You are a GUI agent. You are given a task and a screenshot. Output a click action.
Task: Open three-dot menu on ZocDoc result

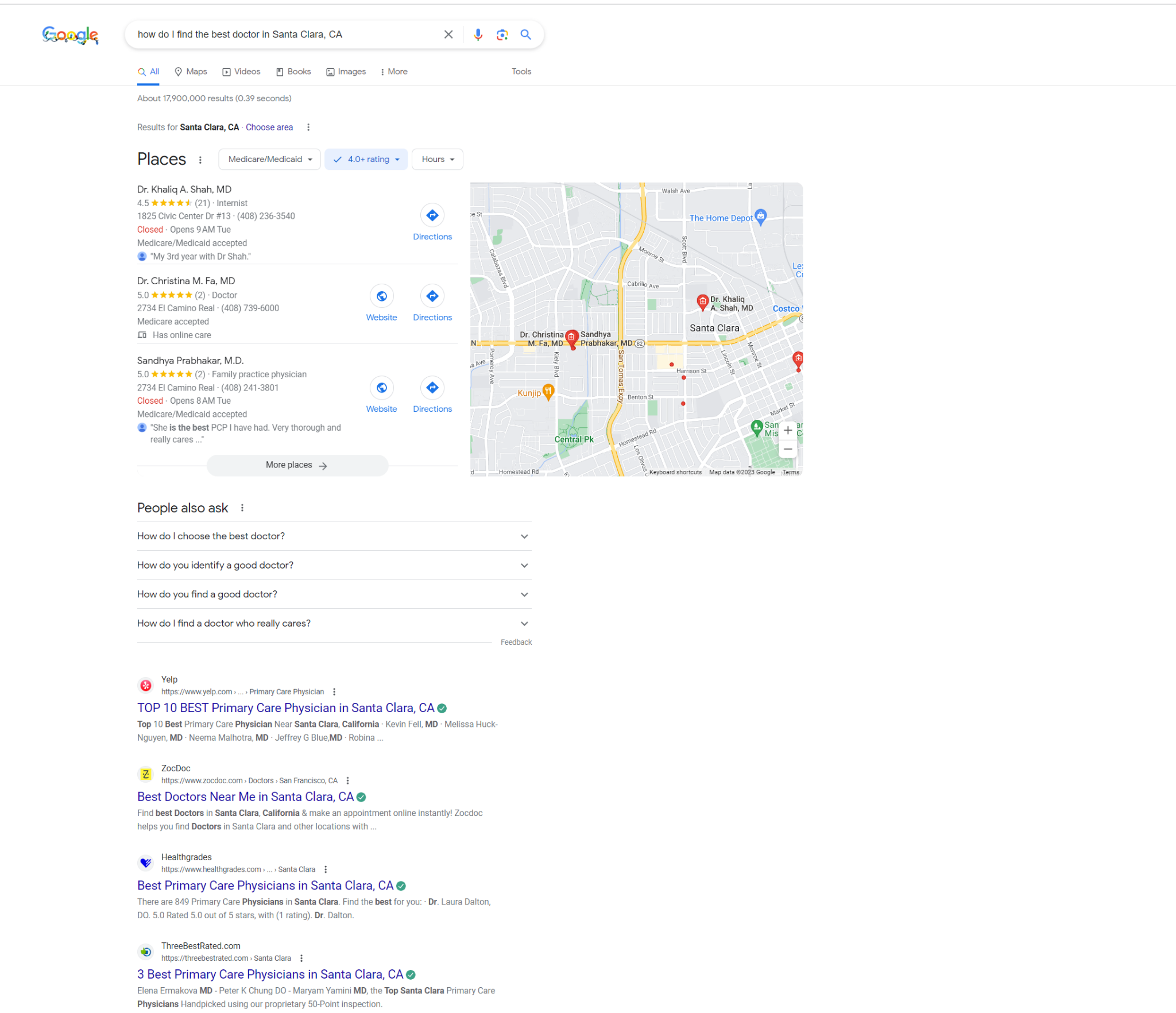(347, 780)
